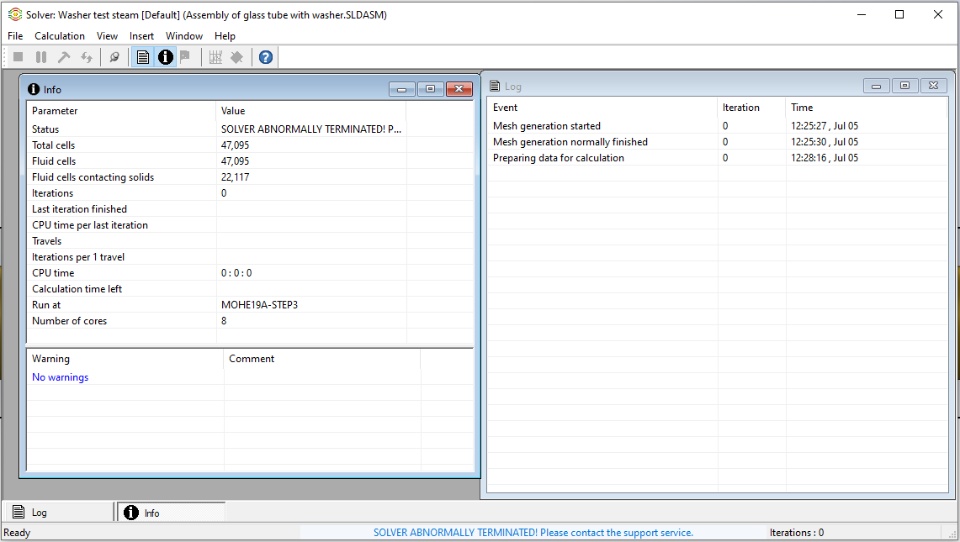Click the Iteration column header in Log
960x542 pixels.
[751, 108]
